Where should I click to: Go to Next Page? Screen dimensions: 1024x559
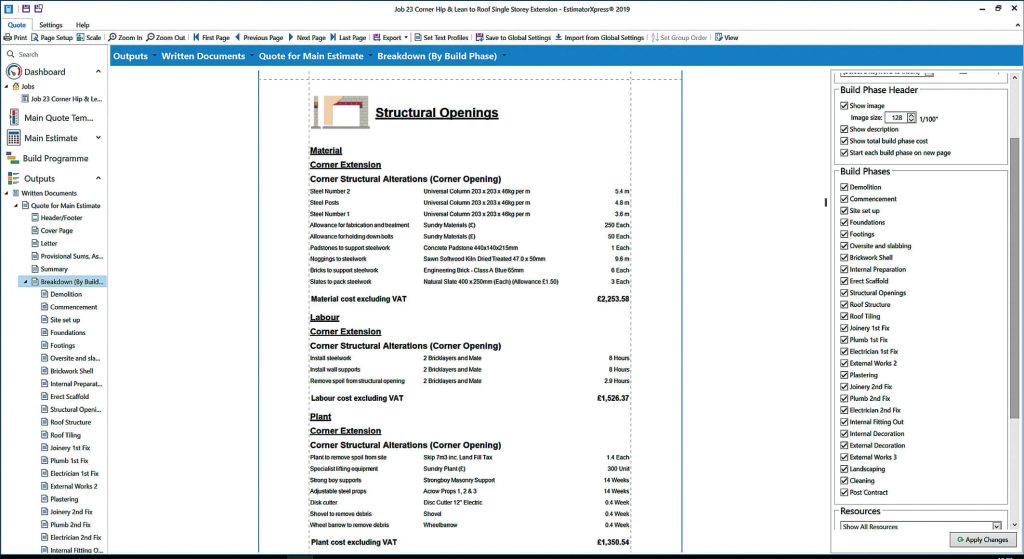coord(307,37)
